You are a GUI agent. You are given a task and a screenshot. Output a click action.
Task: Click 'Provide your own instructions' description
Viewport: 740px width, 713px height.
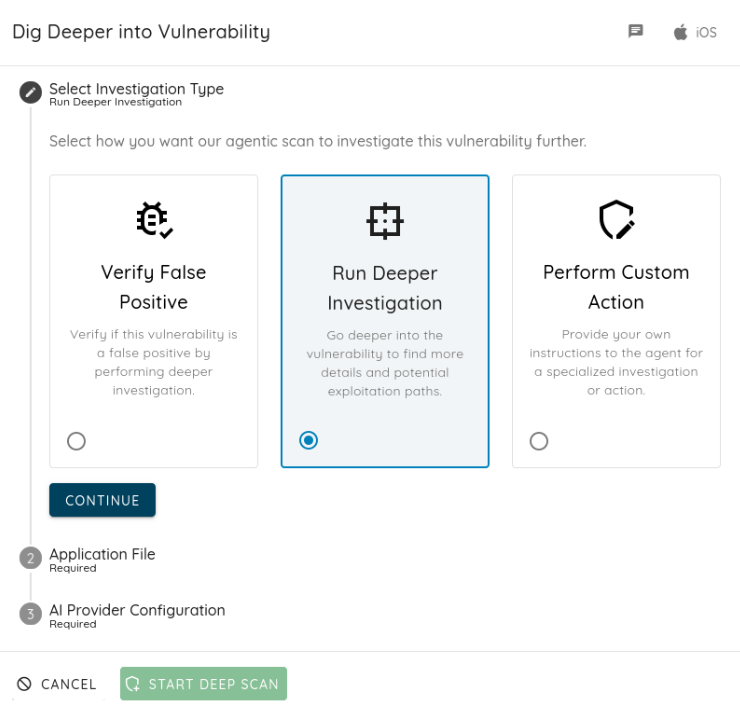(616, 362)
